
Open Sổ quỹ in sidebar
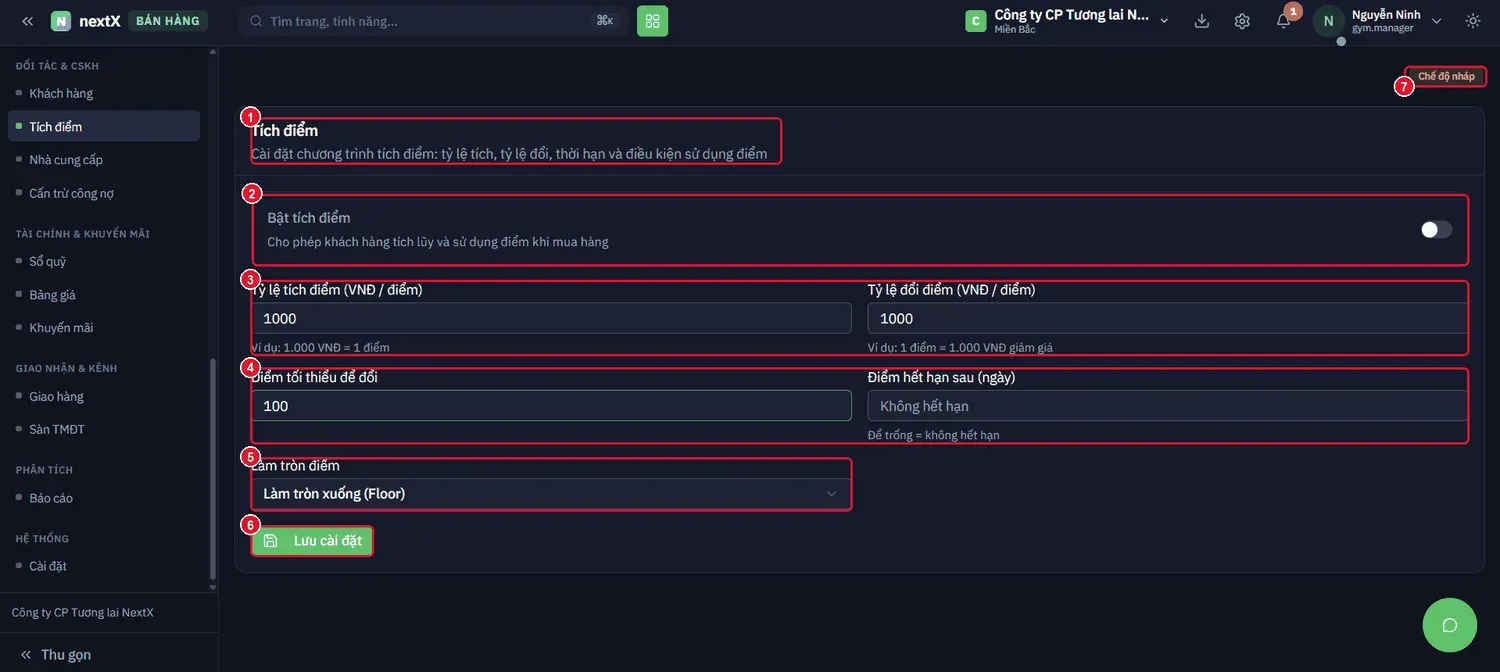coord(104,261)
